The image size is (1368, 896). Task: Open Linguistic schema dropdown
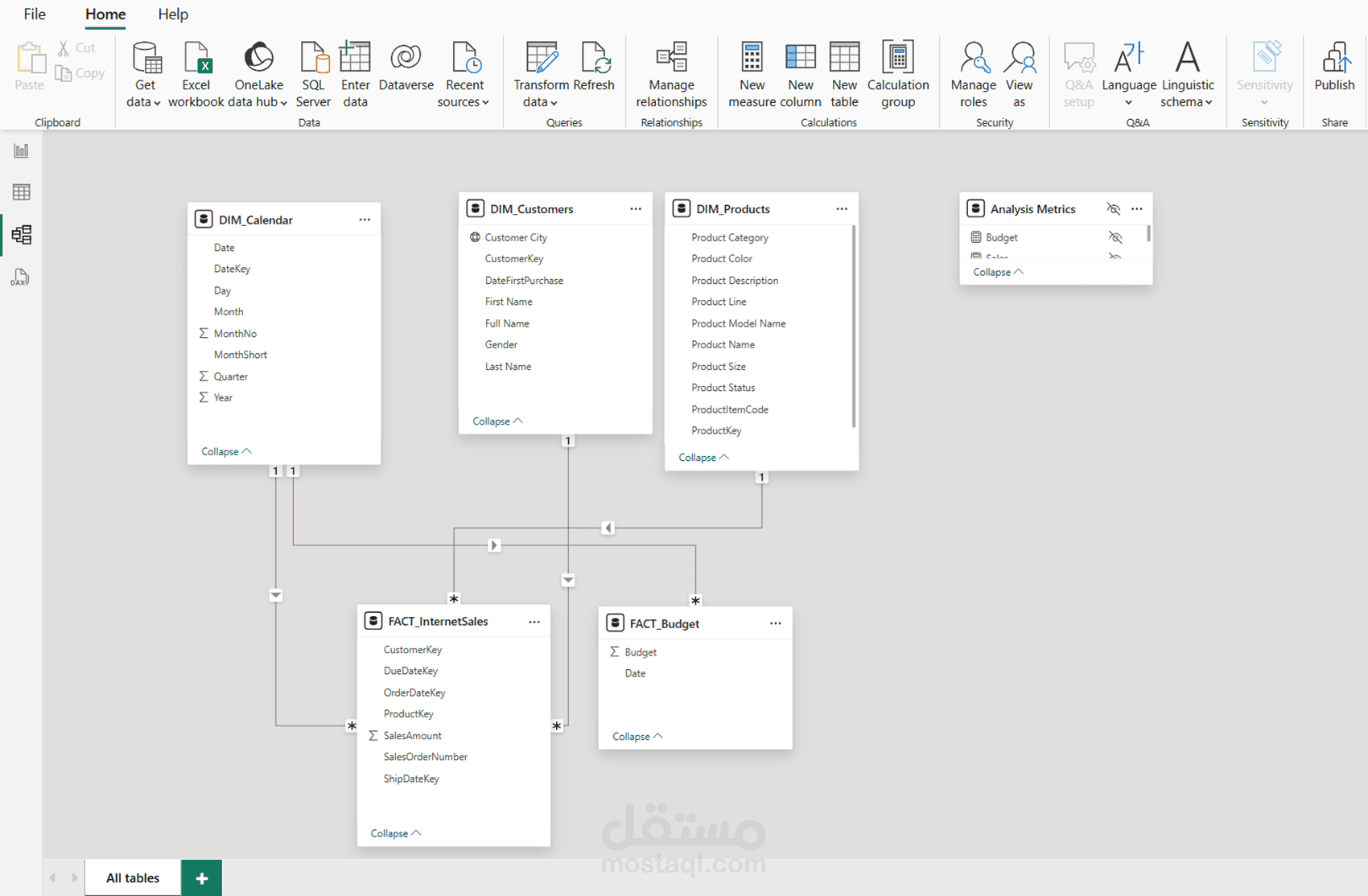1188,75
